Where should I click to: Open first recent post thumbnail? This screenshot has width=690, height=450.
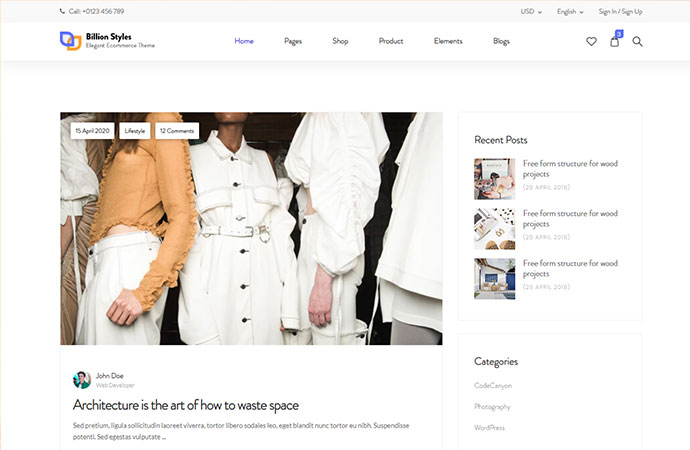(x=494, y=179)
